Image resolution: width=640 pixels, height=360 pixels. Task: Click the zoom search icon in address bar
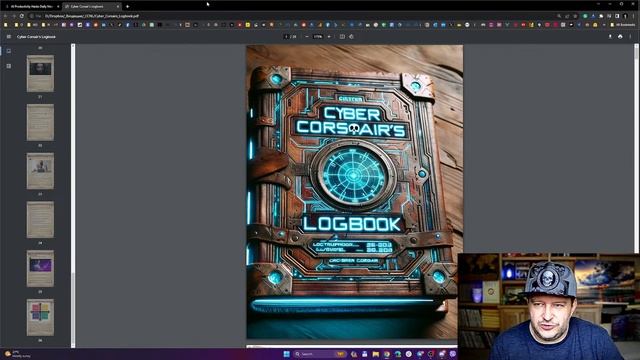[559, 16]
